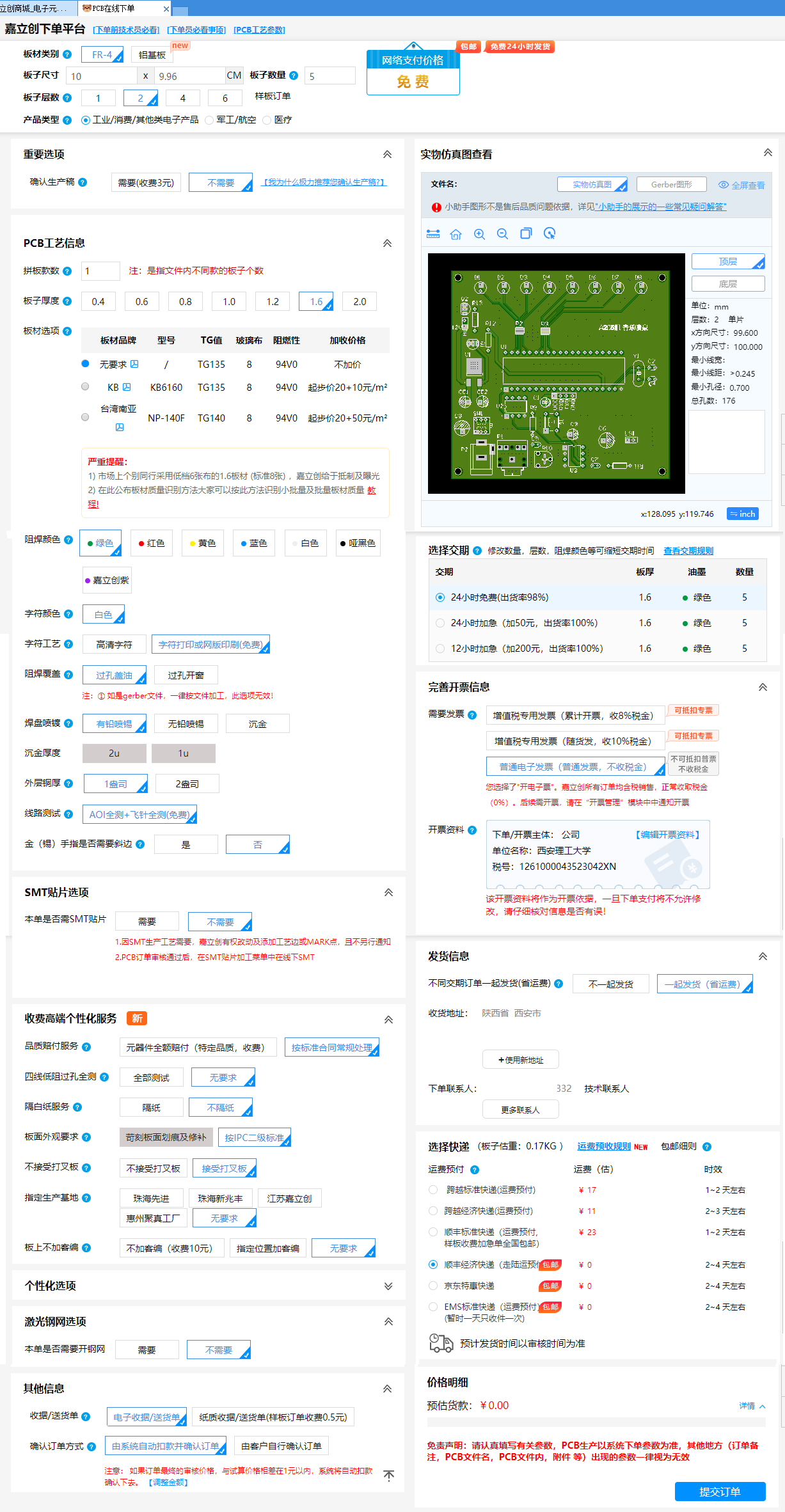Collapse the 发货信息 section
The height and width of the screenshot is (1512, 785).
763,956
